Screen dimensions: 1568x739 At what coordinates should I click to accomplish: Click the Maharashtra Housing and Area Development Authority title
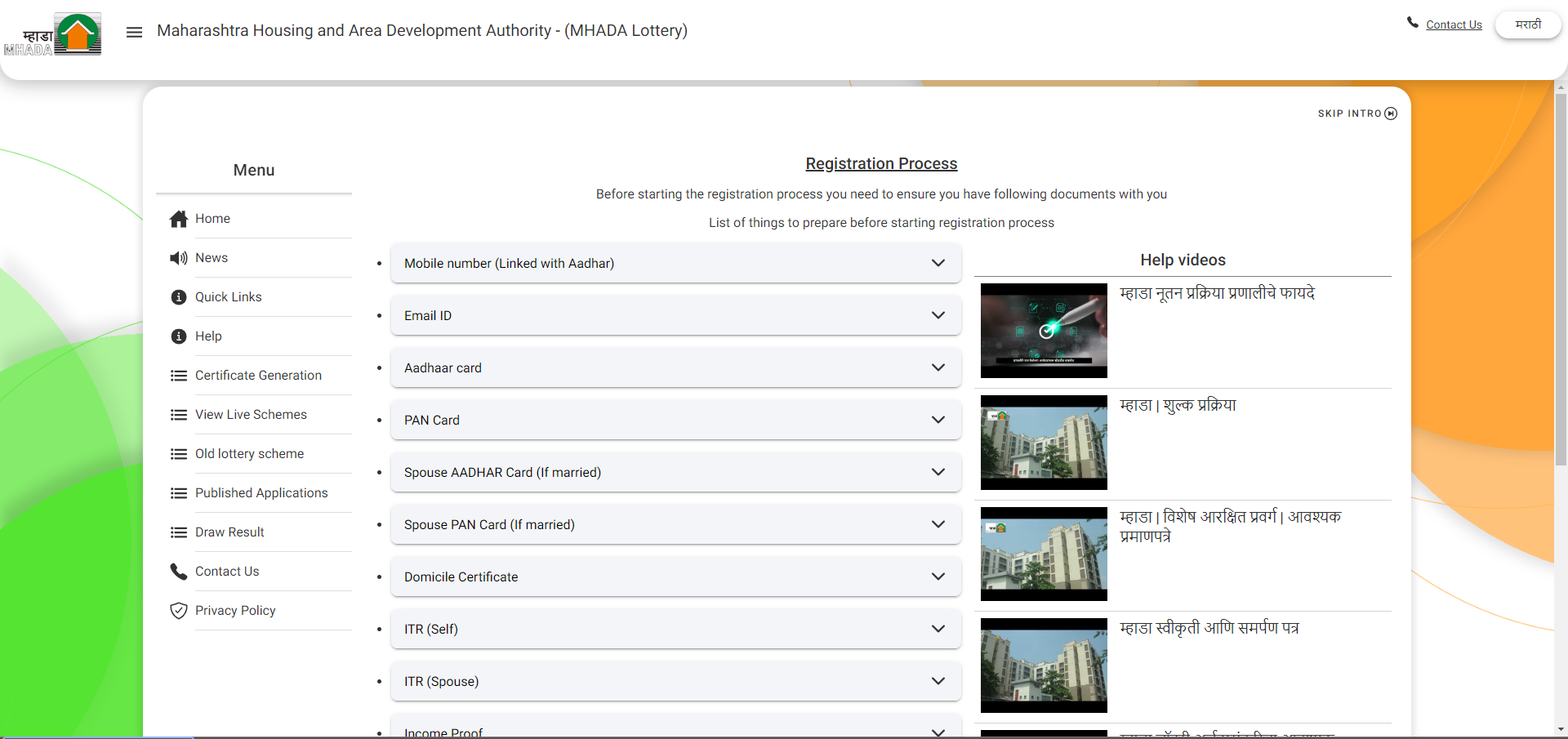coord(422,31)
